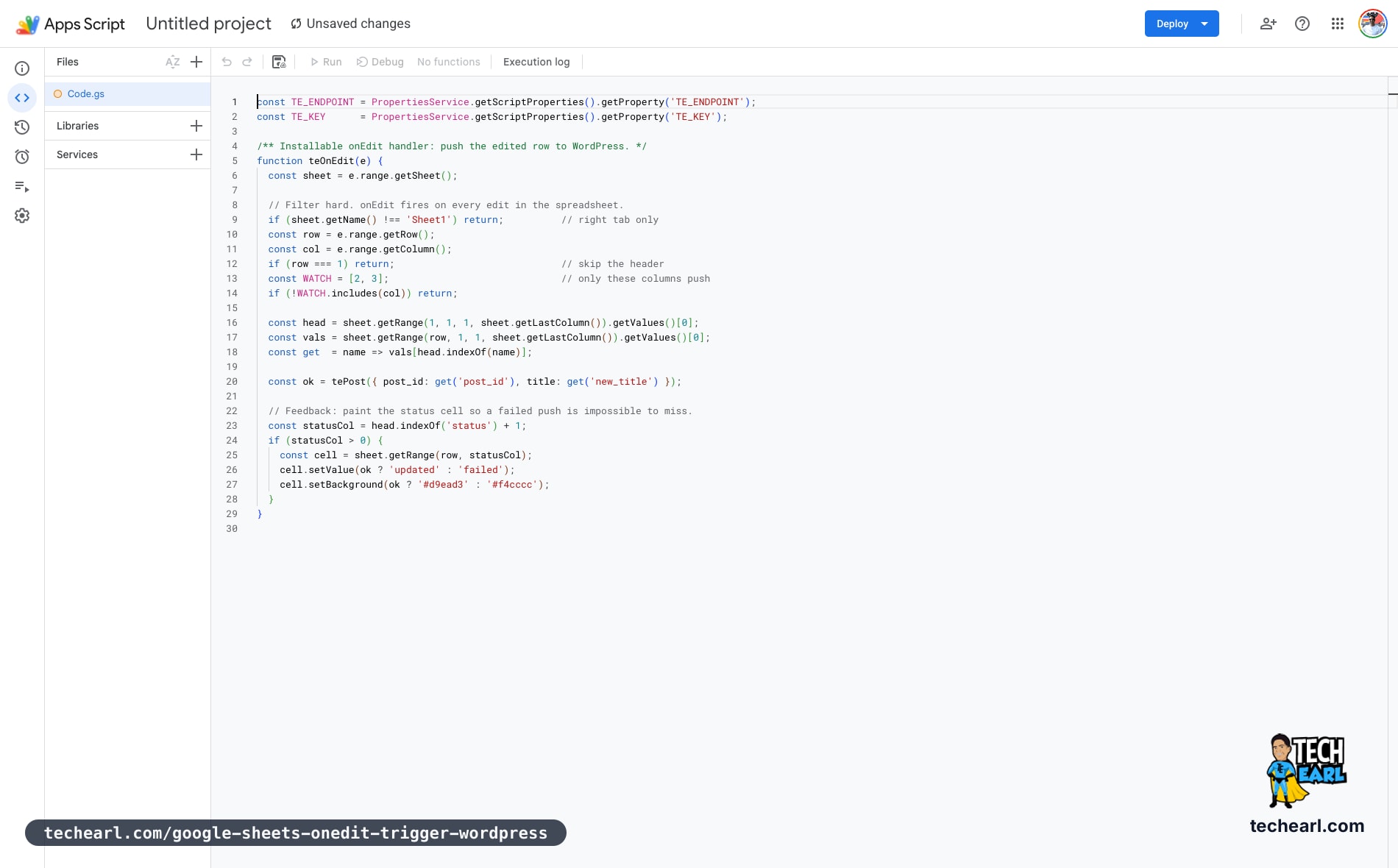Open the function selector showing No functions
This screenshot has width=1398, height=868.
[449, 62]
